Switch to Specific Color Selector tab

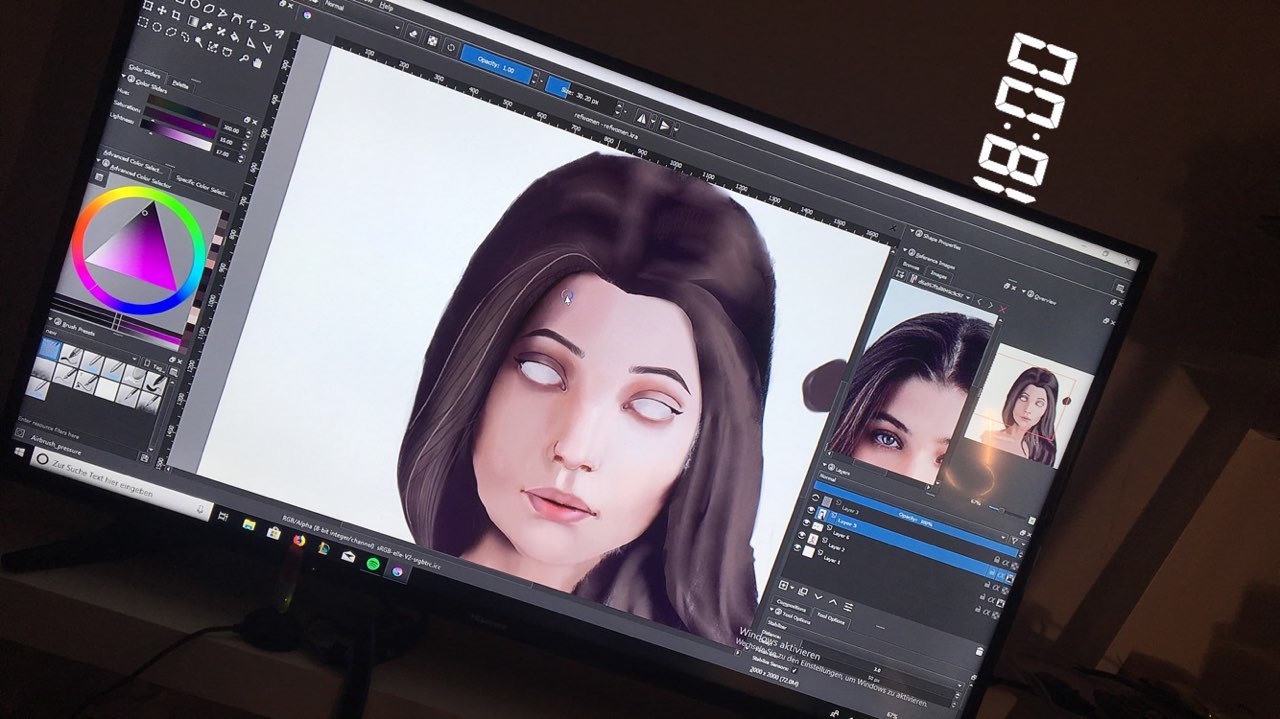tap(203, 187)
